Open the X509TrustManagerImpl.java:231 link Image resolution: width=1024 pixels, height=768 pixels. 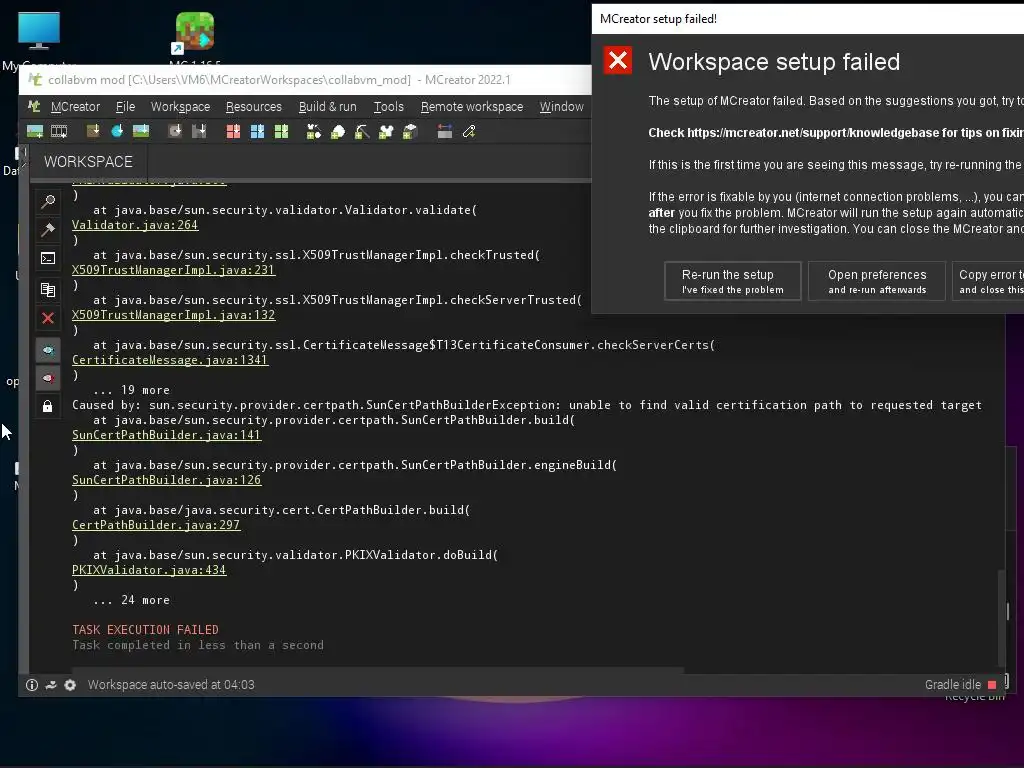[173, 270]
